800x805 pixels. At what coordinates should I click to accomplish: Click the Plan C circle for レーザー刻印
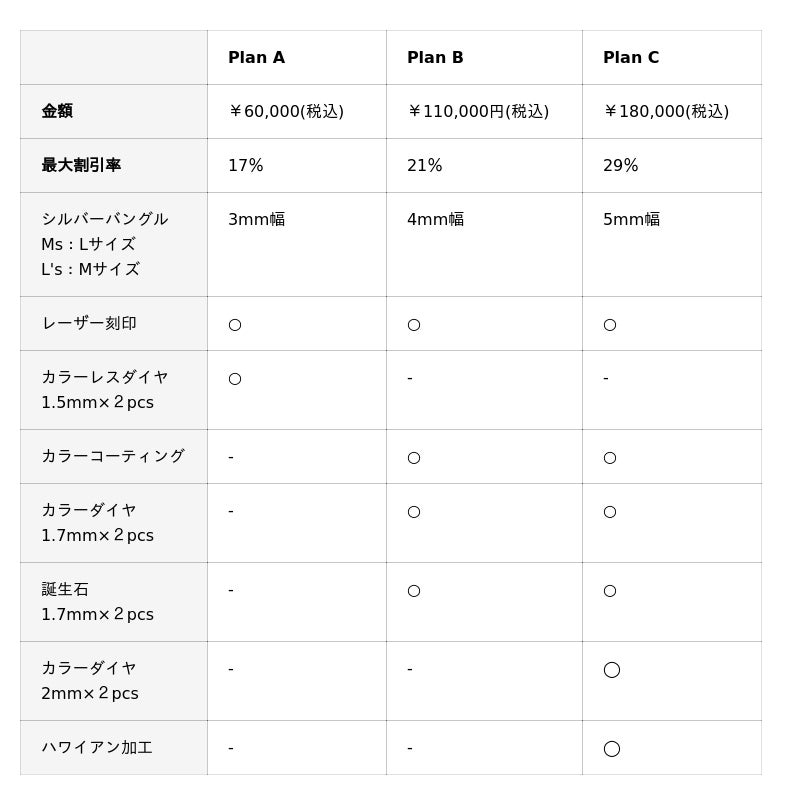610,324
